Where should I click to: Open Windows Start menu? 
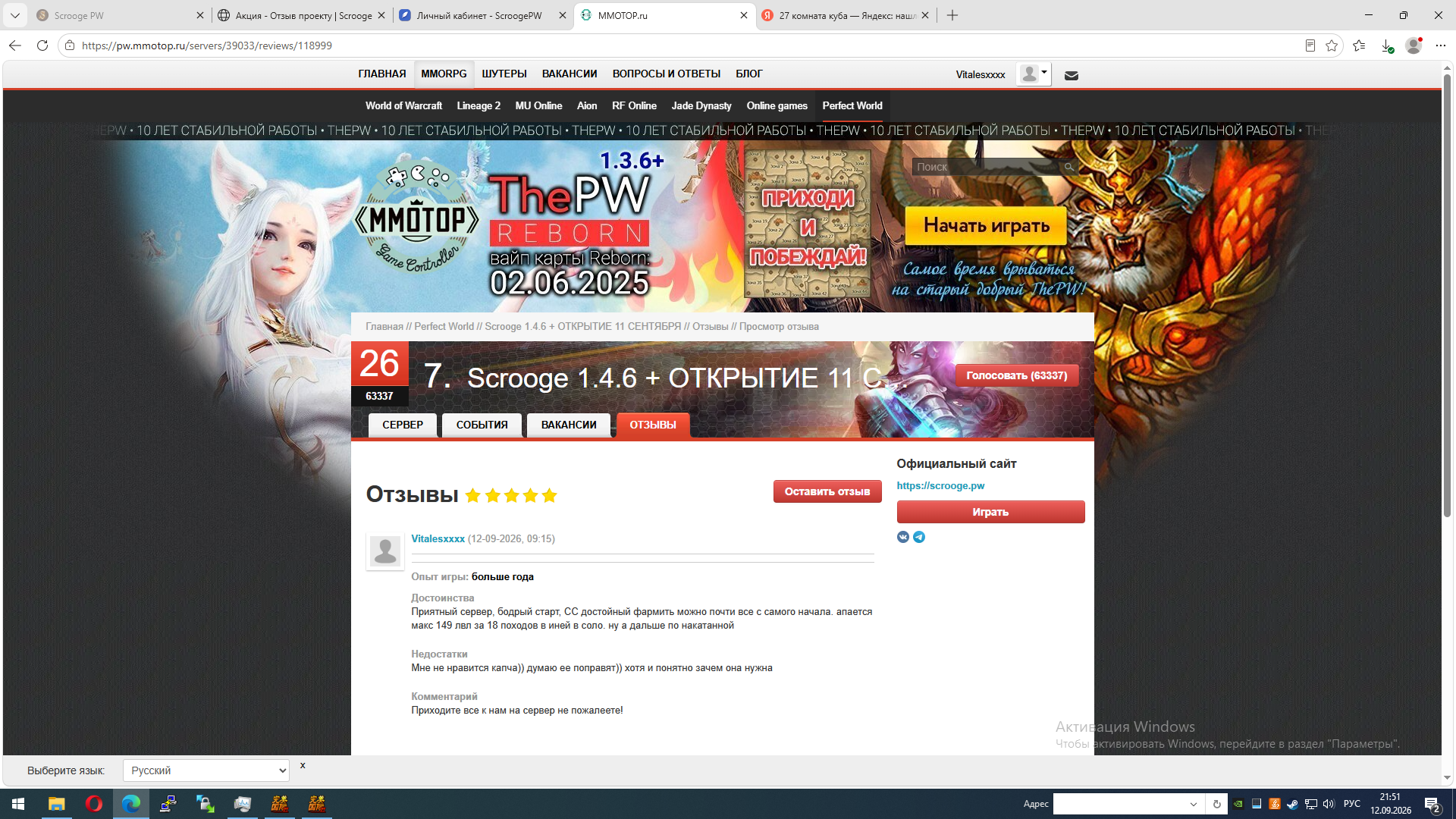18,804
